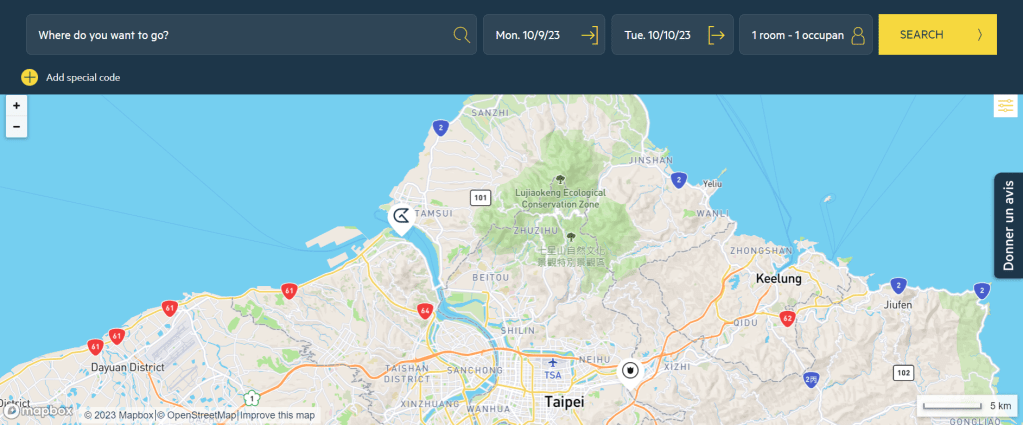
Task: Focus the Where do you want to go field
Action: [240, 35]
